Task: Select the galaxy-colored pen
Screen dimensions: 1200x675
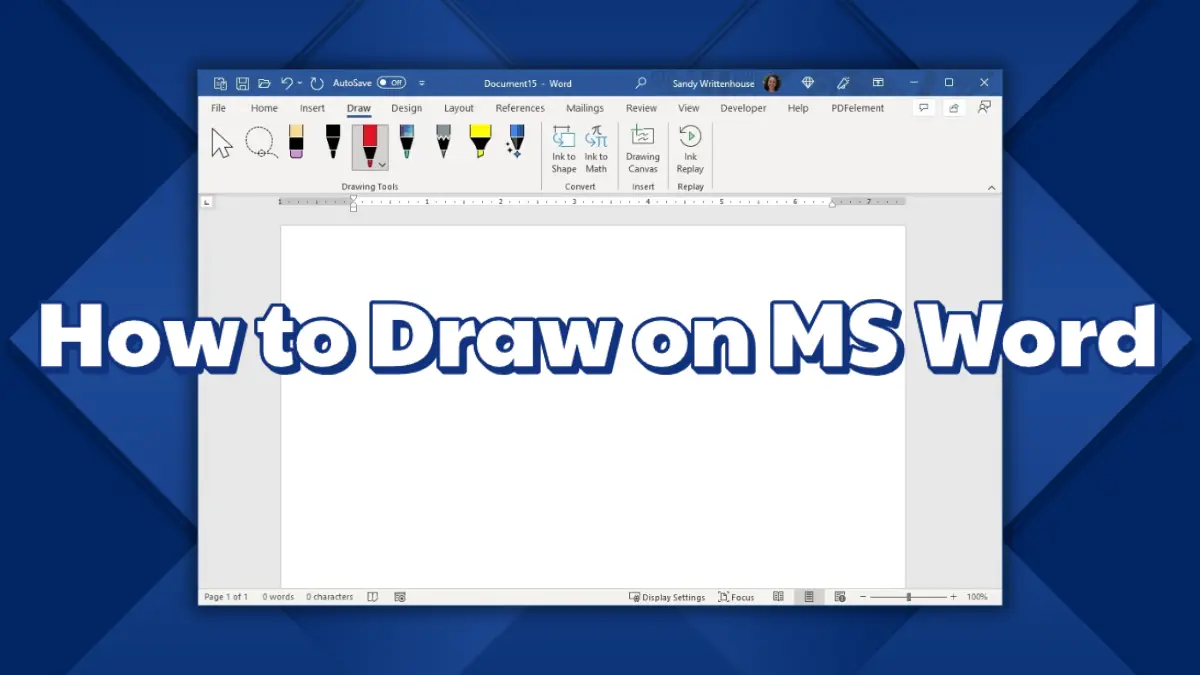Action: point(406,141)
